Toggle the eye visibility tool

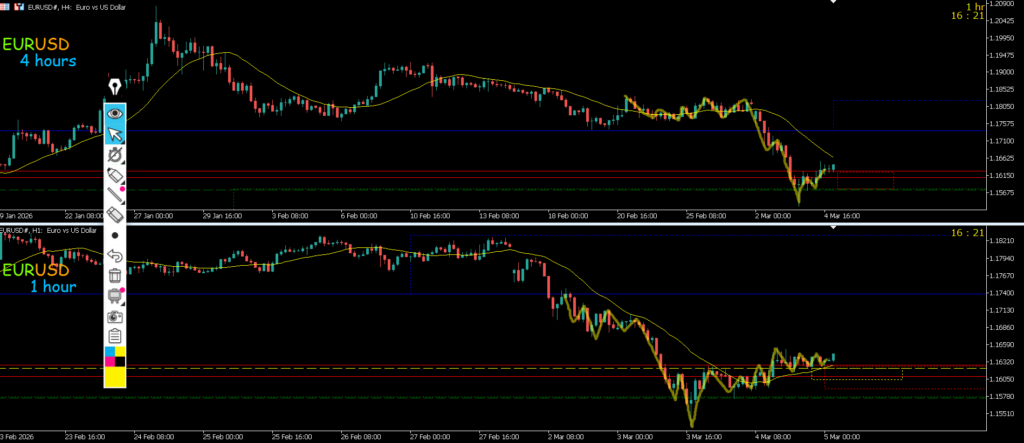pyautogui.click(x=115, y=113)
